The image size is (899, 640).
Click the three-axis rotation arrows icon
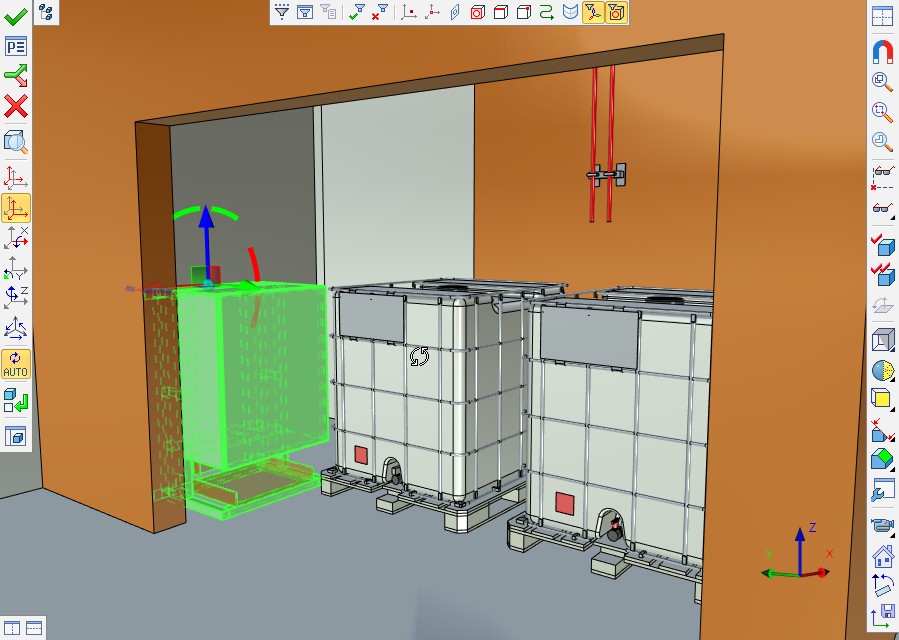point(15,329)
